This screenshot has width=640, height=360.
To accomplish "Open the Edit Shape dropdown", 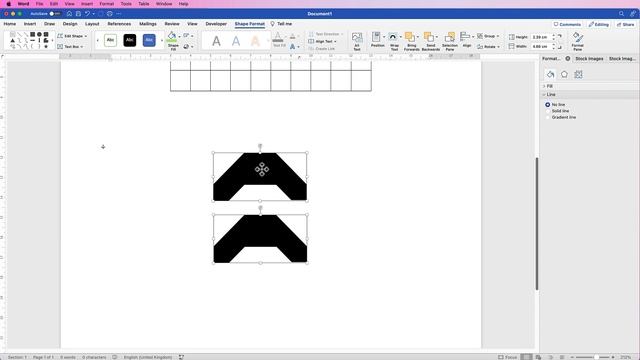I will coord(72,36).
